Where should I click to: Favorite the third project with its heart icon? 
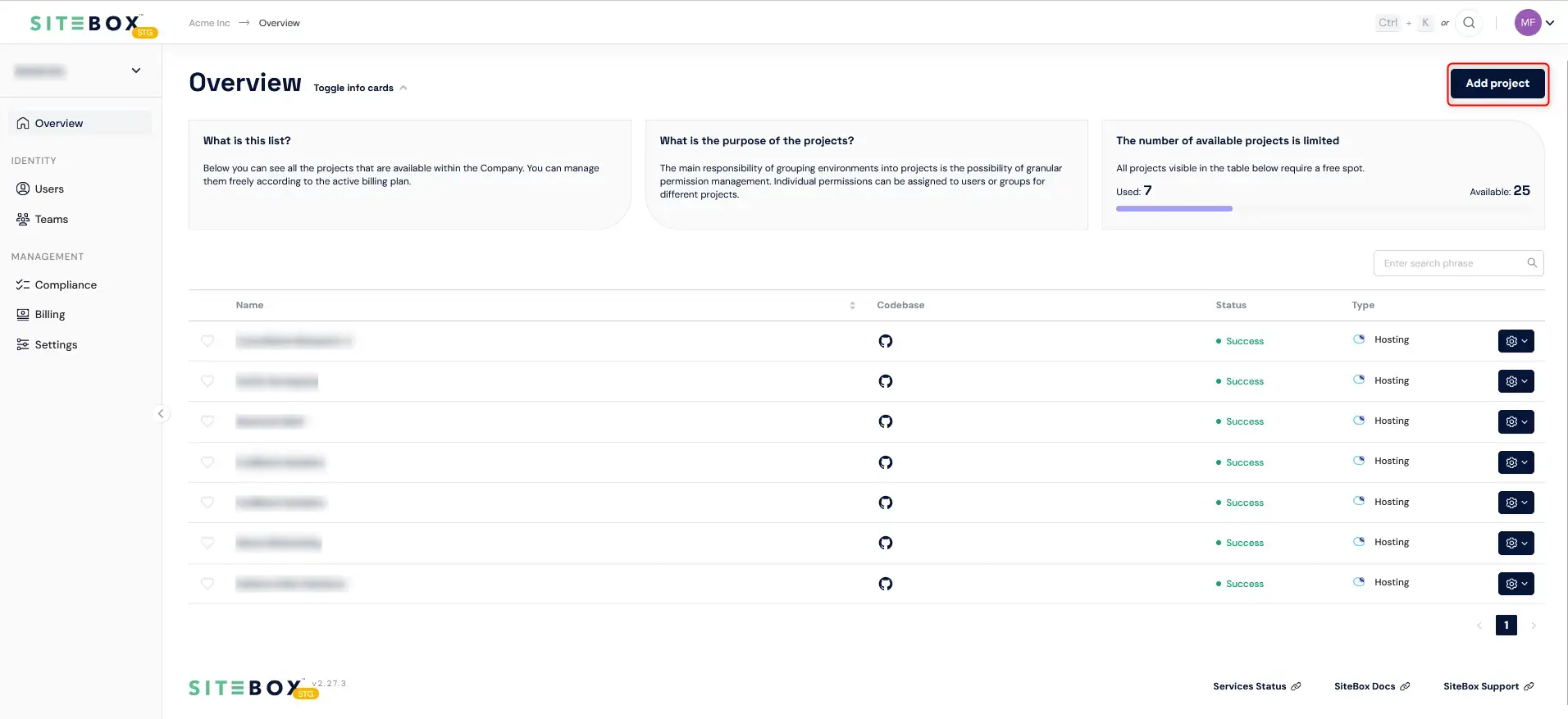click(x=207, y=421)
